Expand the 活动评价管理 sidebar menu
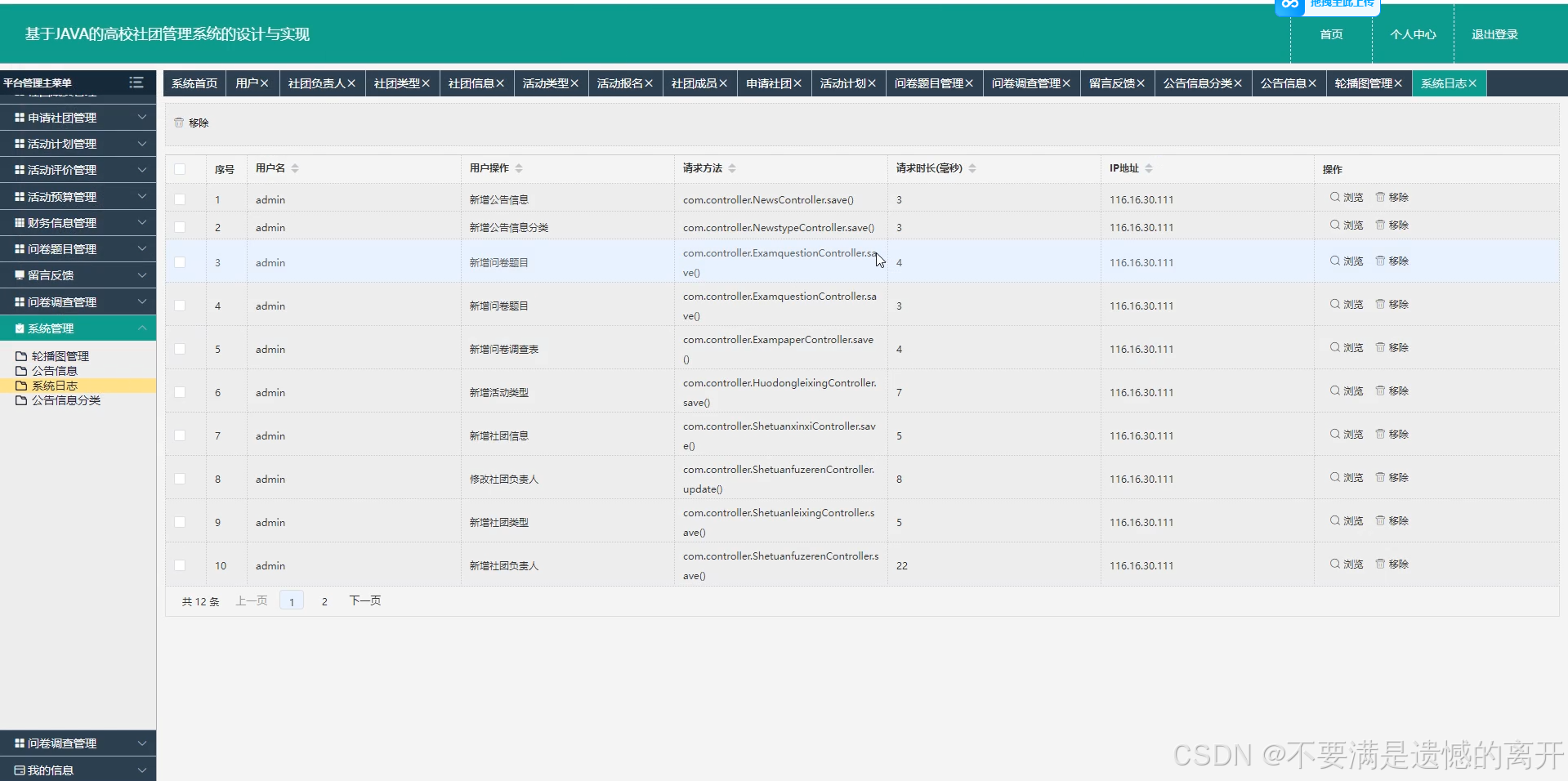This screenshot has width=1568, height=781. click(78, 170)
